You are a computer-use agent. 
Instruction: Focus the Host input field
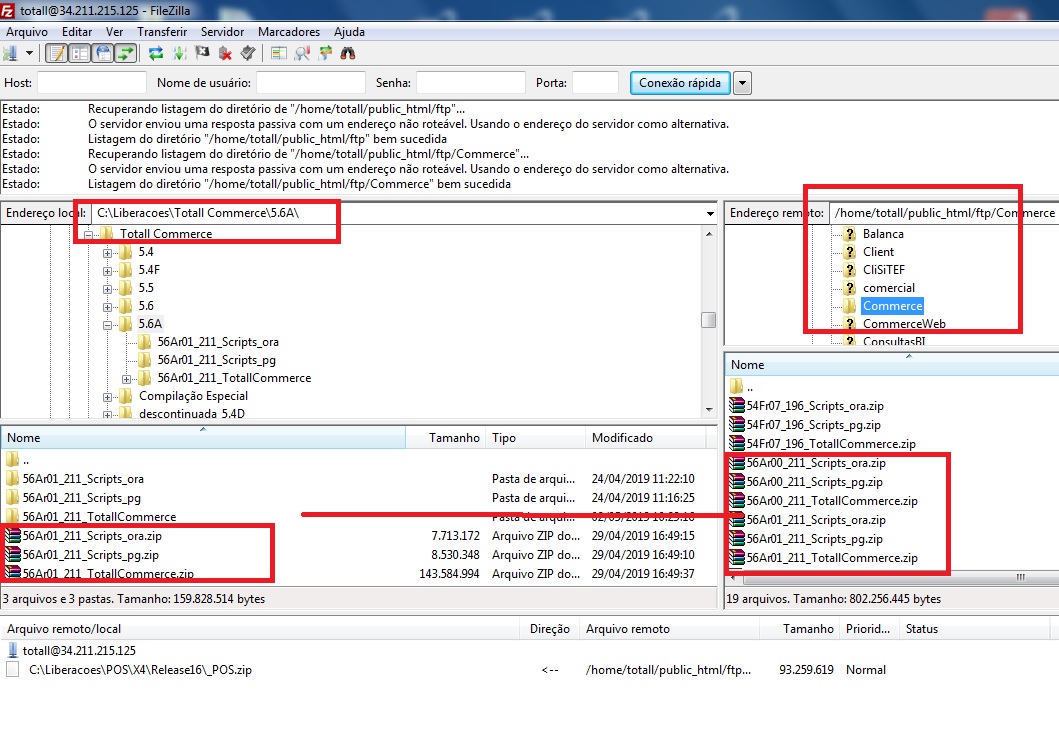tap(92, 83)
